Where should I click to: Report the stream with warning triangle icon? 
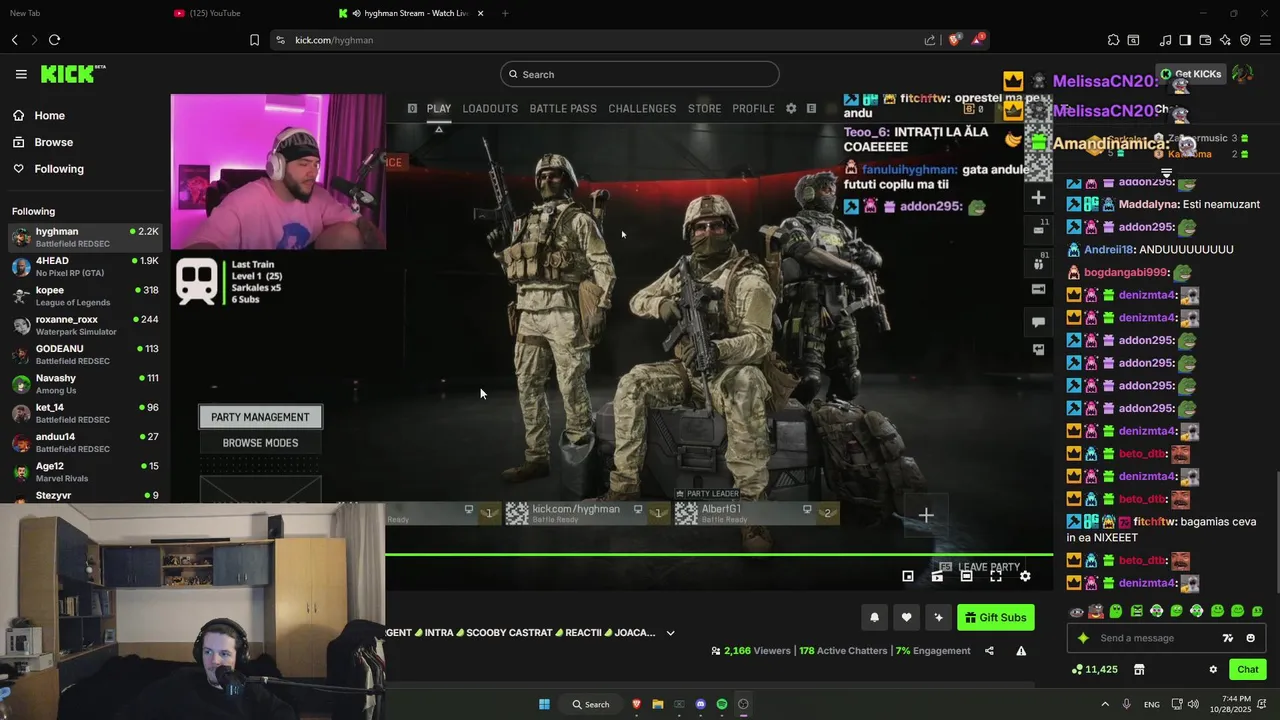point(1021,651)
